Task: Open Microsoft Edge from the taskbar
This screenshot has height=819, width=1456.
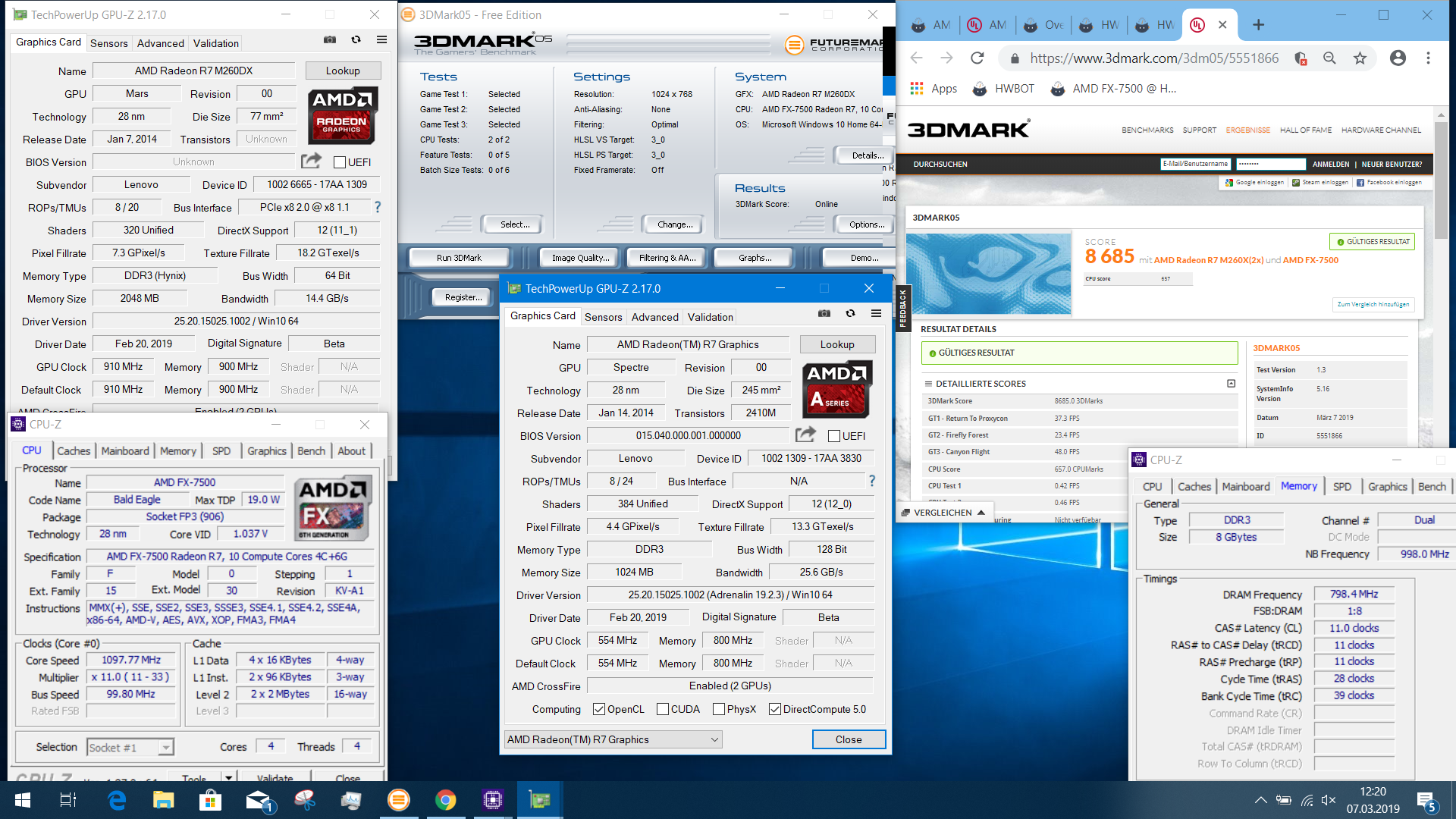Action: click(x=117, y=800)
